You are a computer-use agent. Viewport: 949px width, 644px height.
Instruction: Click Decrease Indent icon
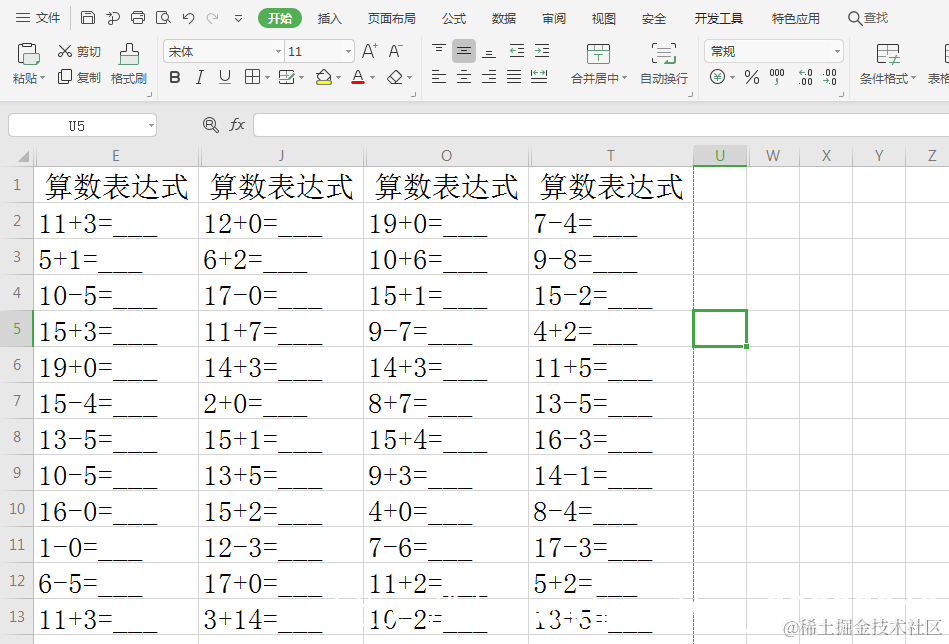pyautogui.click(x=517, y=51)
